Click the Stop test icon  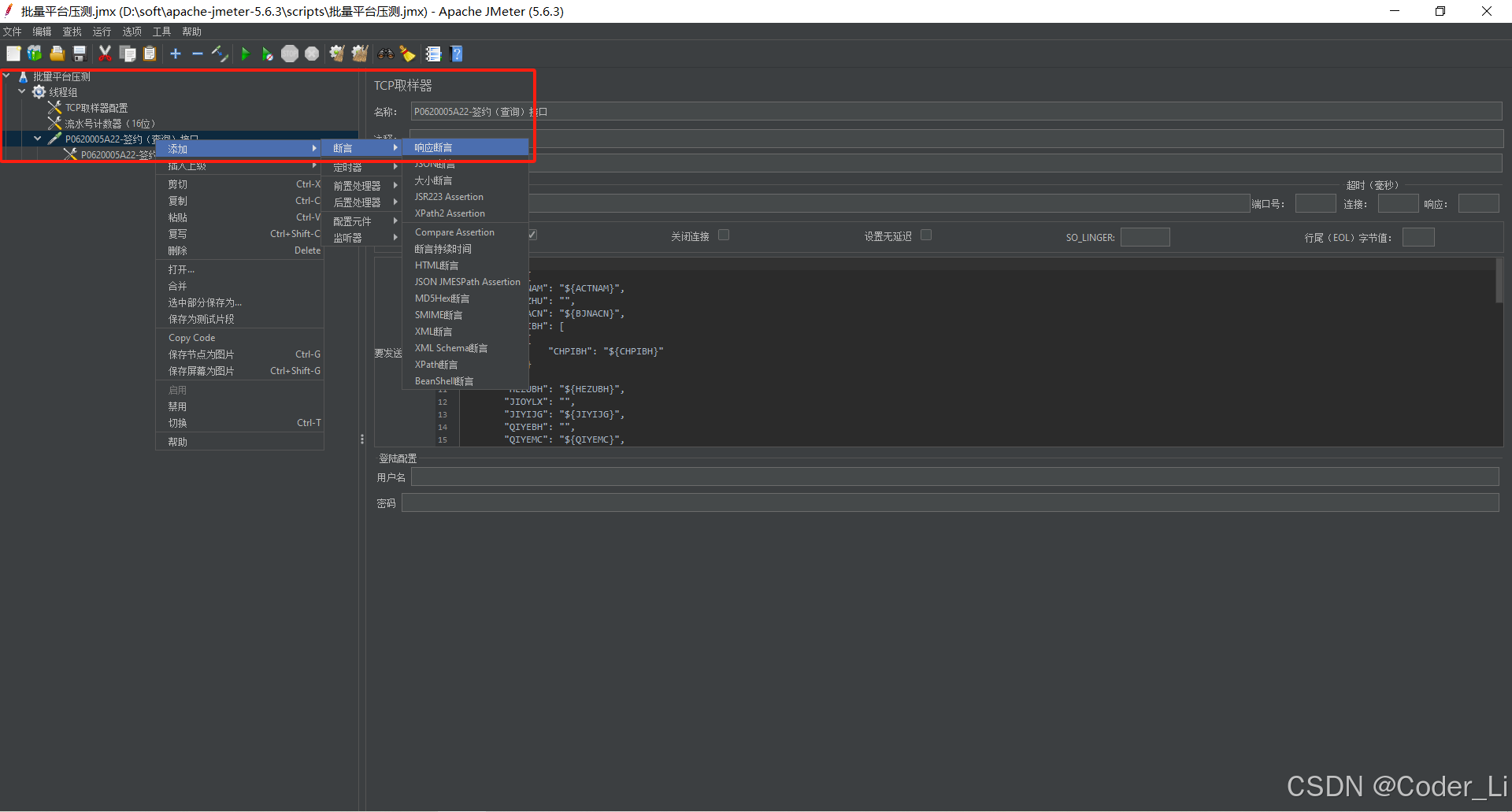(x=290, y=54)
